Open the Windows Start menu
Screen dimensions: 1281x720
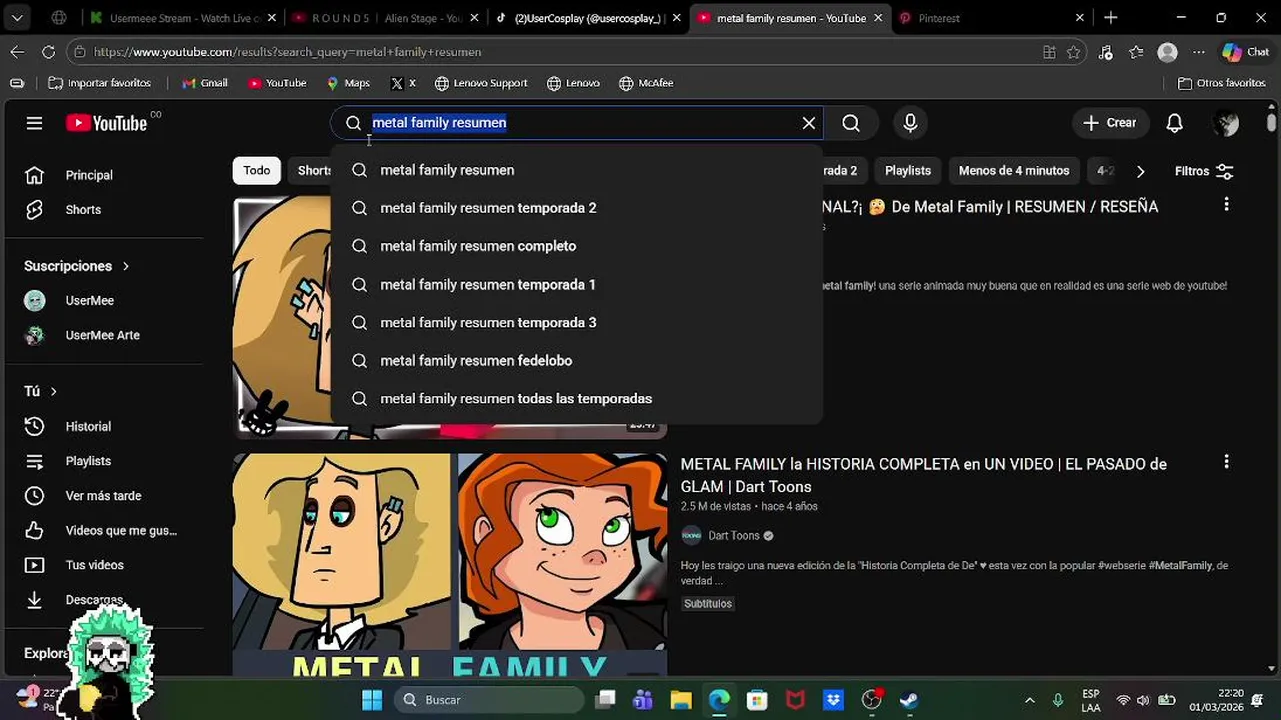[372, 700]
